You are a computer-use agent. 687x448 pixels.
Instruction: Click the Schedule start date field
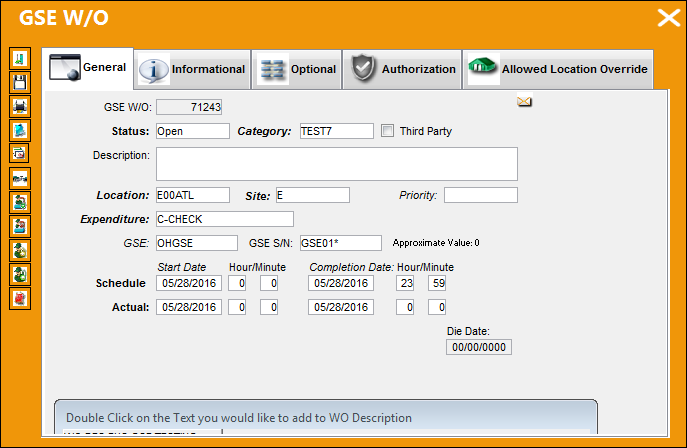pos(189,283)
